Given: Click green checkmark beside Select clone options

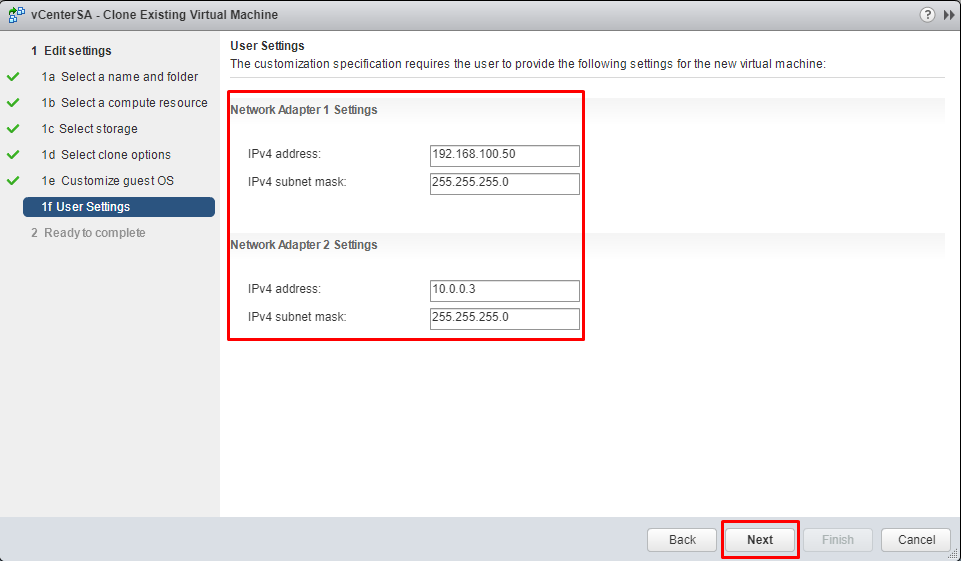Looking at the screenshot, I should click(13, 155).
